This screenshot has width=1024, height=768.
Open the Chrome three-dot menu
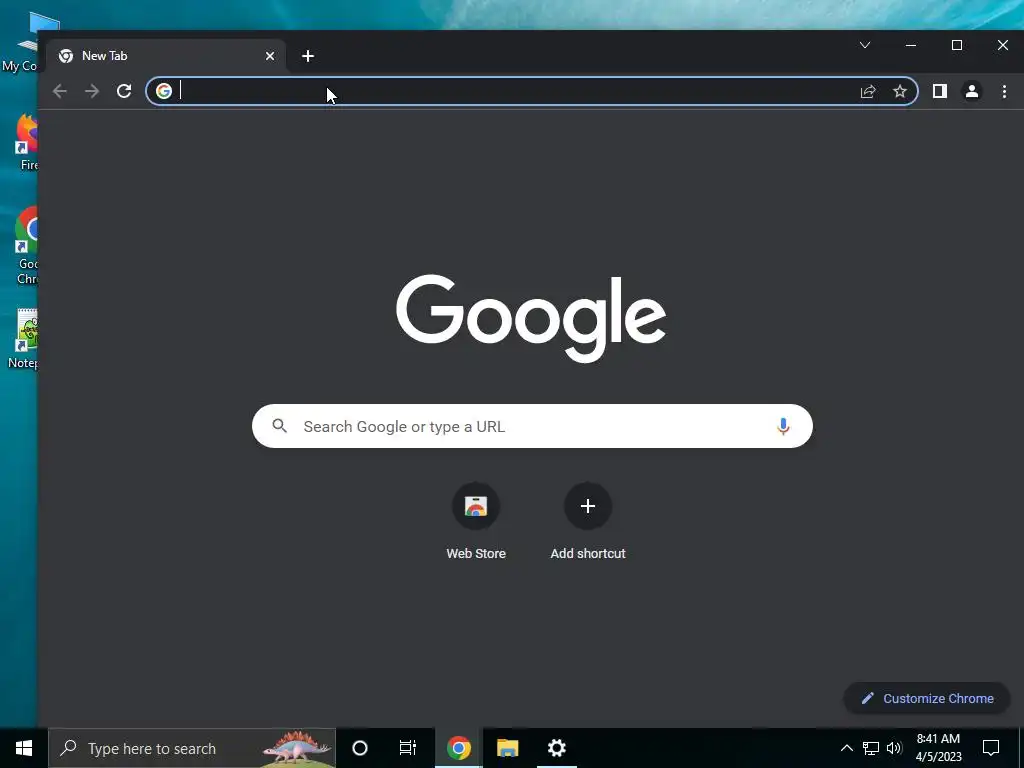1004,91
